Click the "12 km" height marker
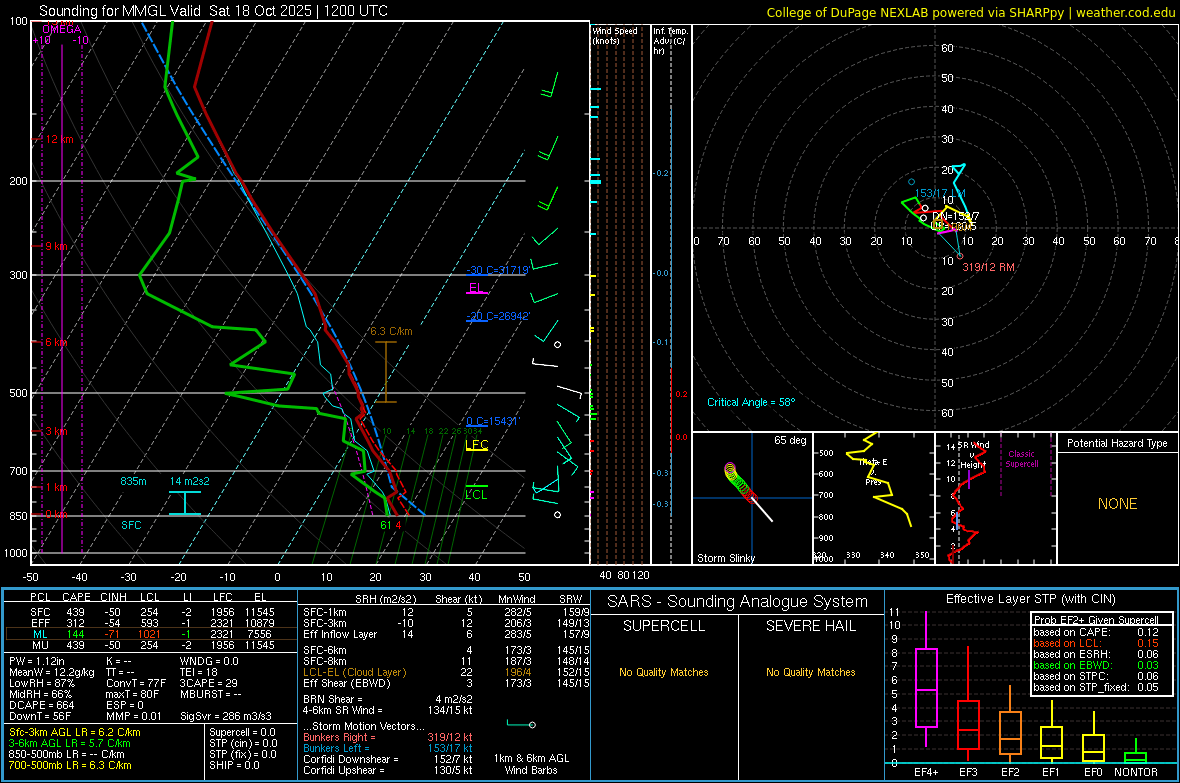This screenshot has height=783, width=1180. (60, 139)
